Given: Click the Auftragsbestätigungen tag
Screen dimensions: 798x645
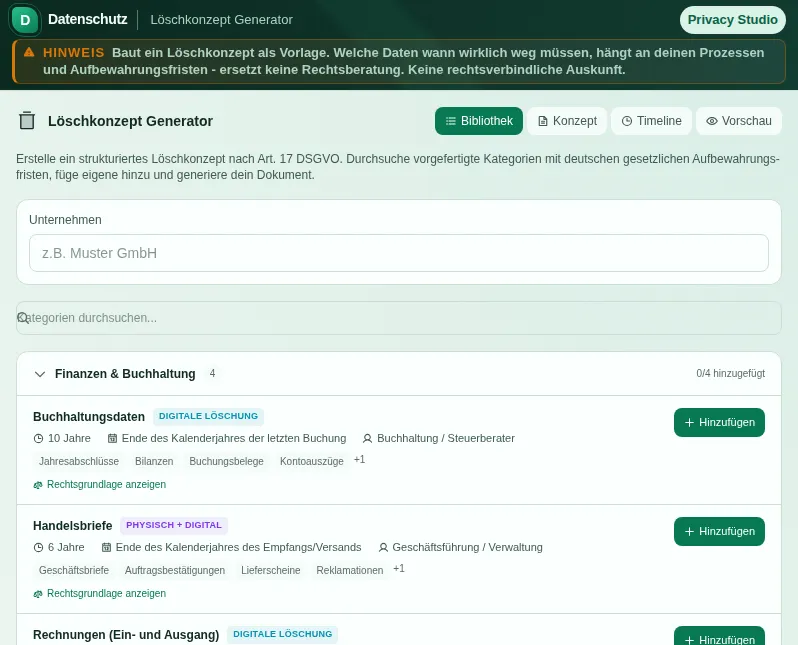Looking at the screenshot, I should pos(175,570).
